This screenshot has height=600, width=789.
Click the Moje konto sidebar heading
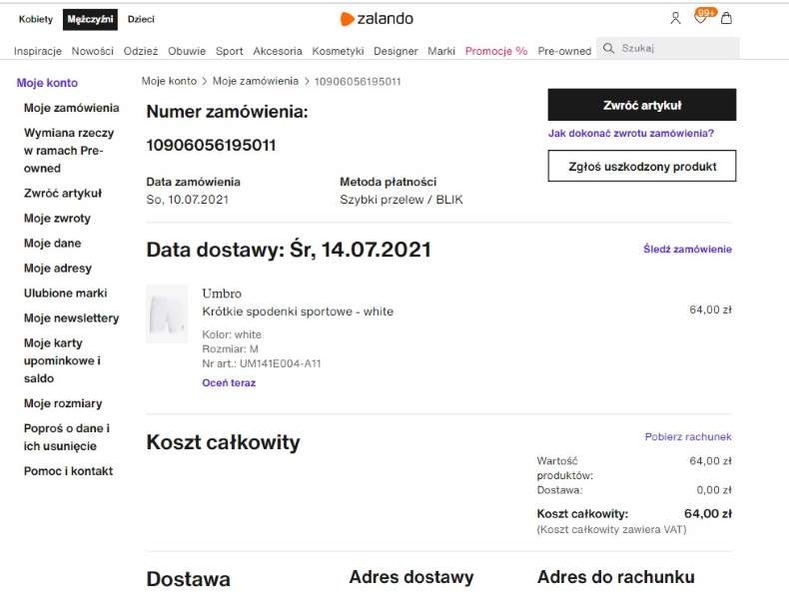point(47,83)
